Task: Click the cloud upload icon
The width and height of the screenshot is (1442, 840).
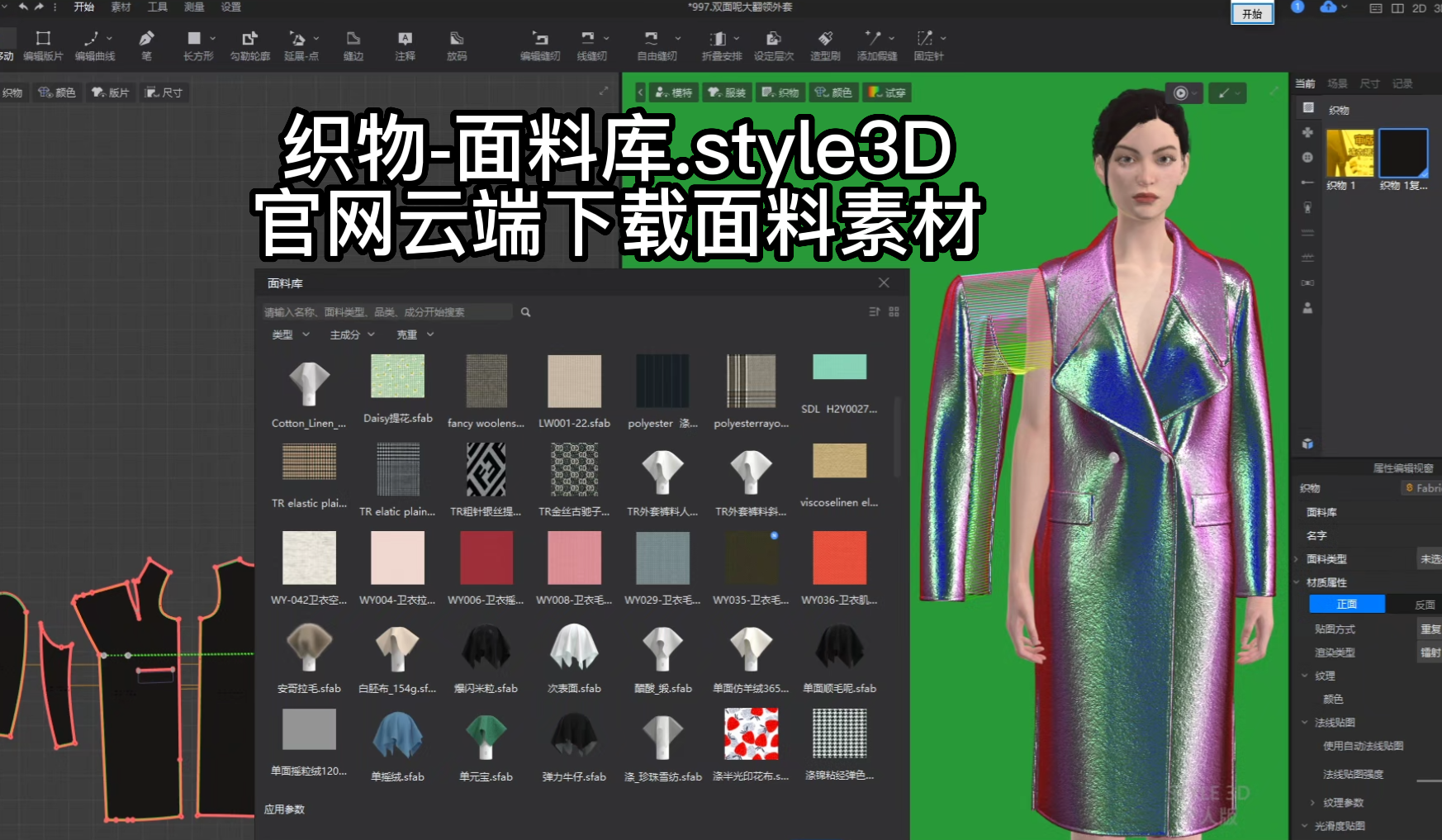Action: coord(1328,7)
